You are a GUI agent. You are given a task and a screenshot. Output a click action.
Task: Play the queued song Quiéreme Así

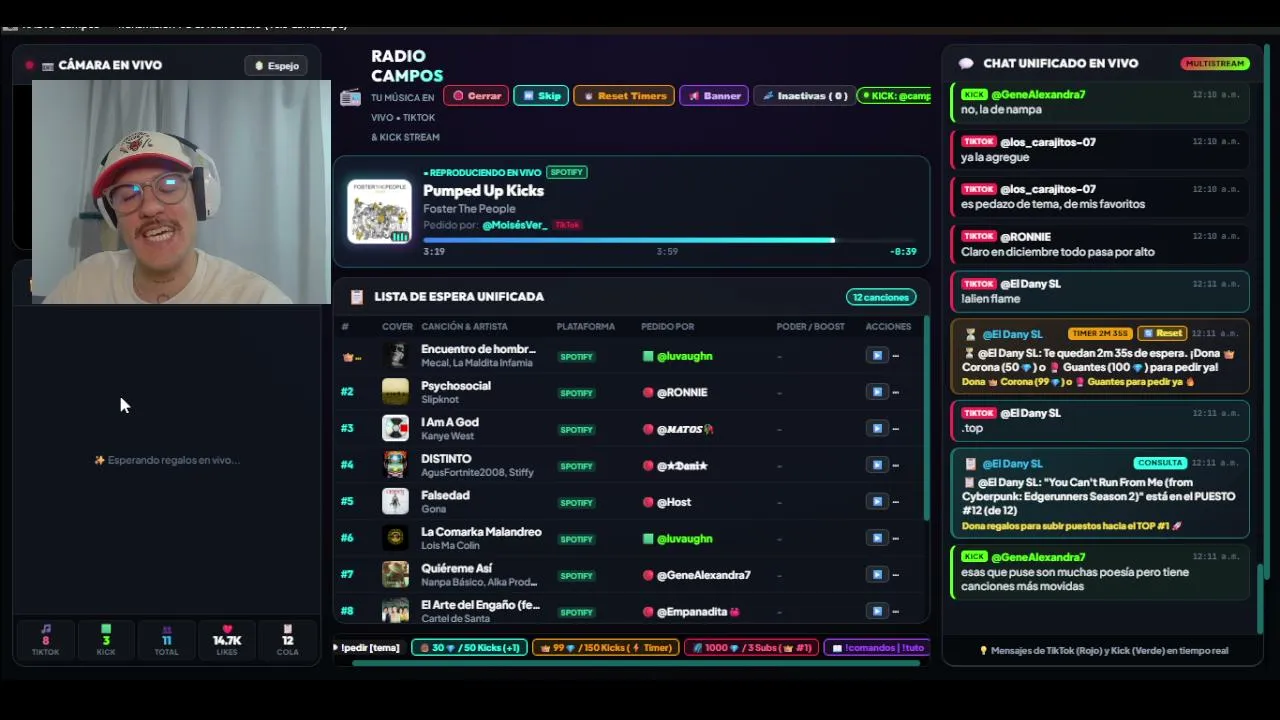[x=877, y=575]
